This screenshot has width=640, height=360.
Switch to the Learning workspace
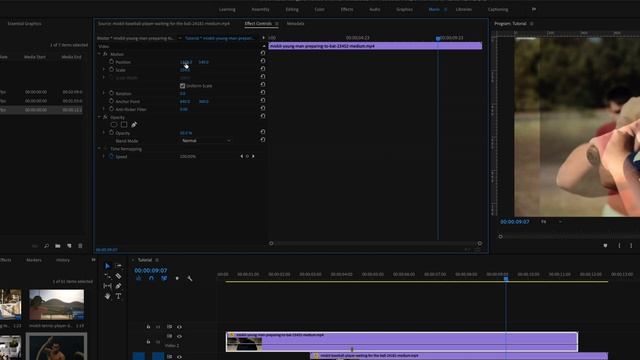(x=227, y=9)
